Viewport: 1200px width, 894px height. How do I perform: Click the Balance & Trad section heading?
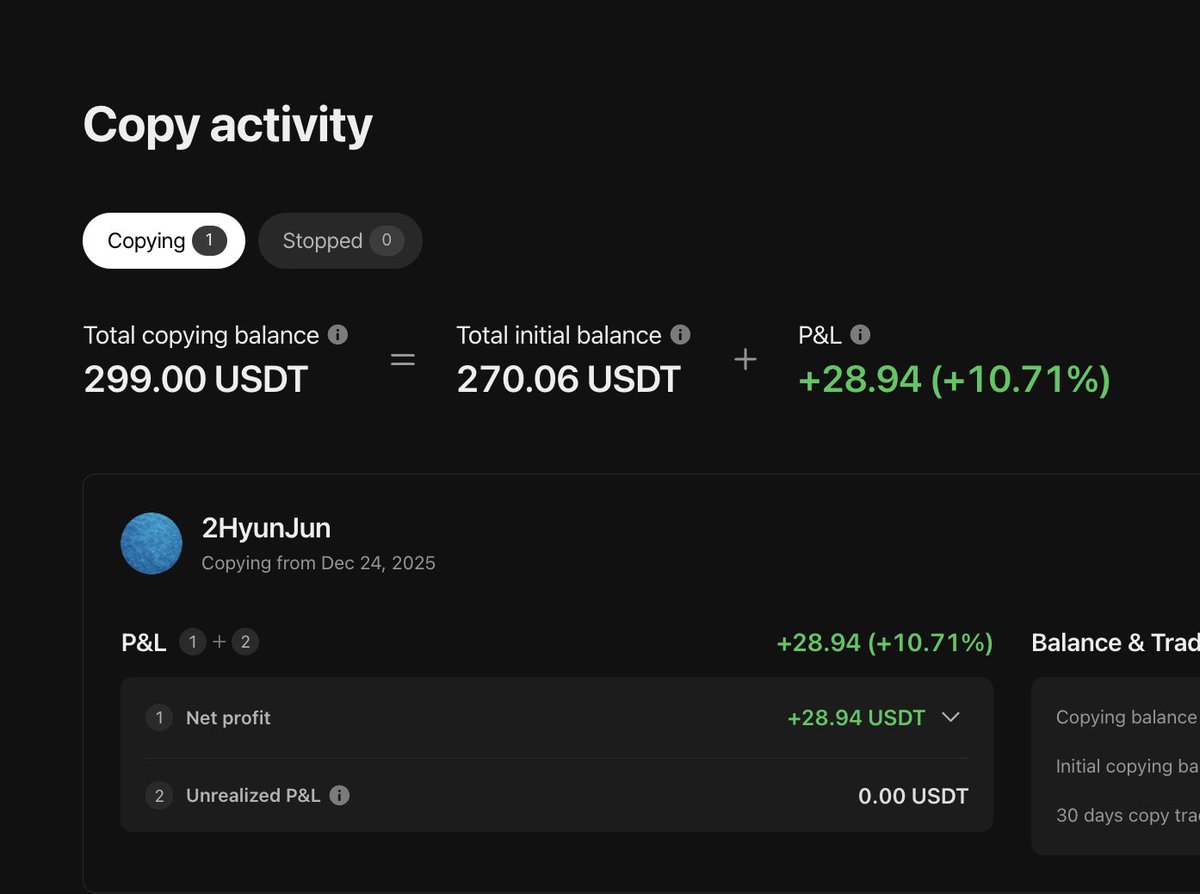pos(1115,643)
